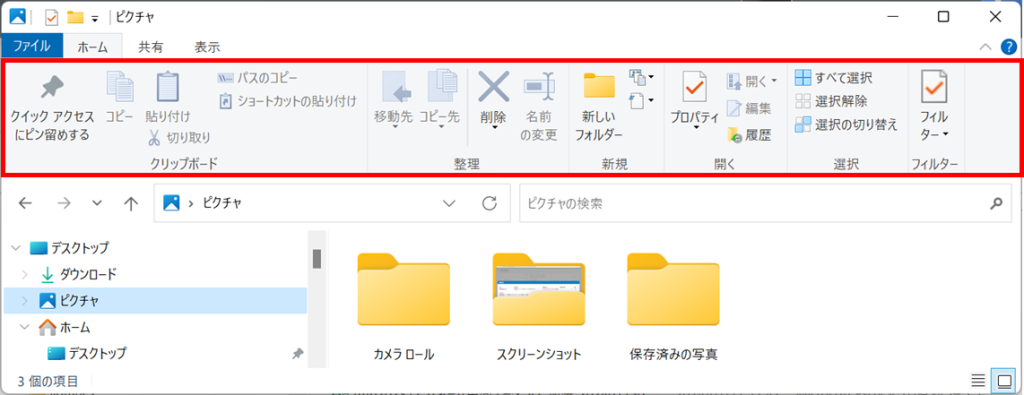Switch to the 表示 tab
The image size is (1024, 395).
208,46
